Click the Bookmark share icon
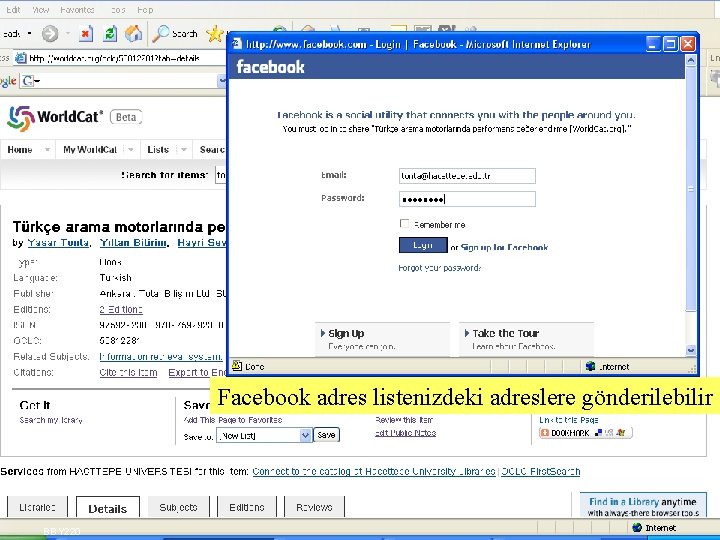This screenshot has height=540, width=720. [585, 433]
